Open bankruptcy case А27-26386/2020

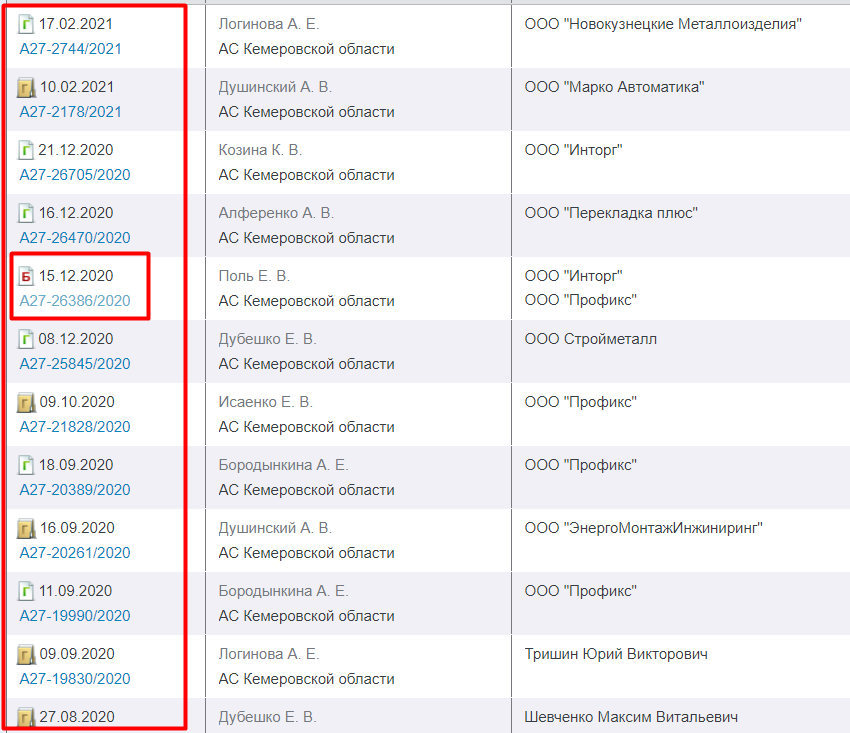[75, 301]
